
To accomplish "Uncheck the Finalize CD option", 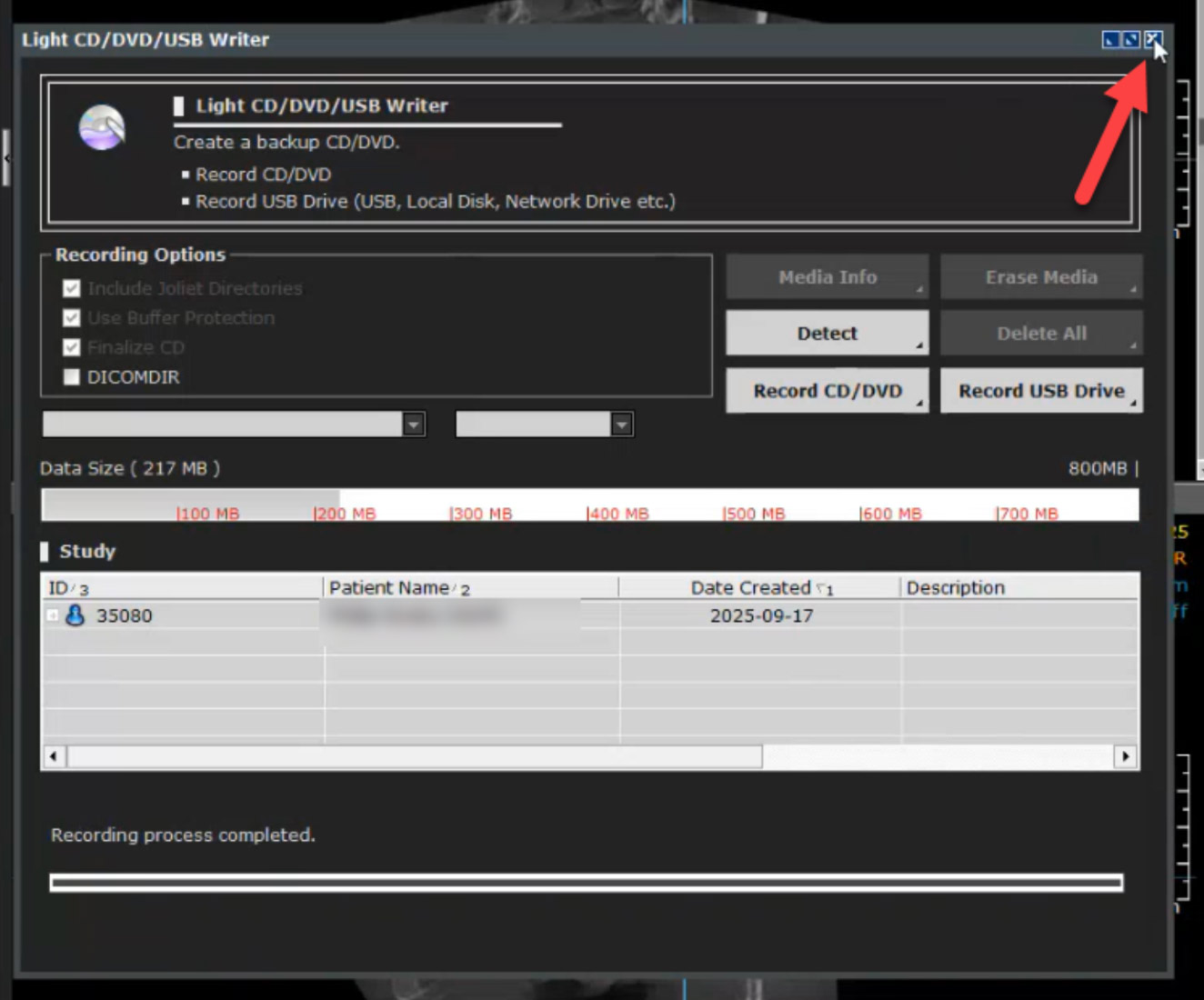I will click(72, 347).
